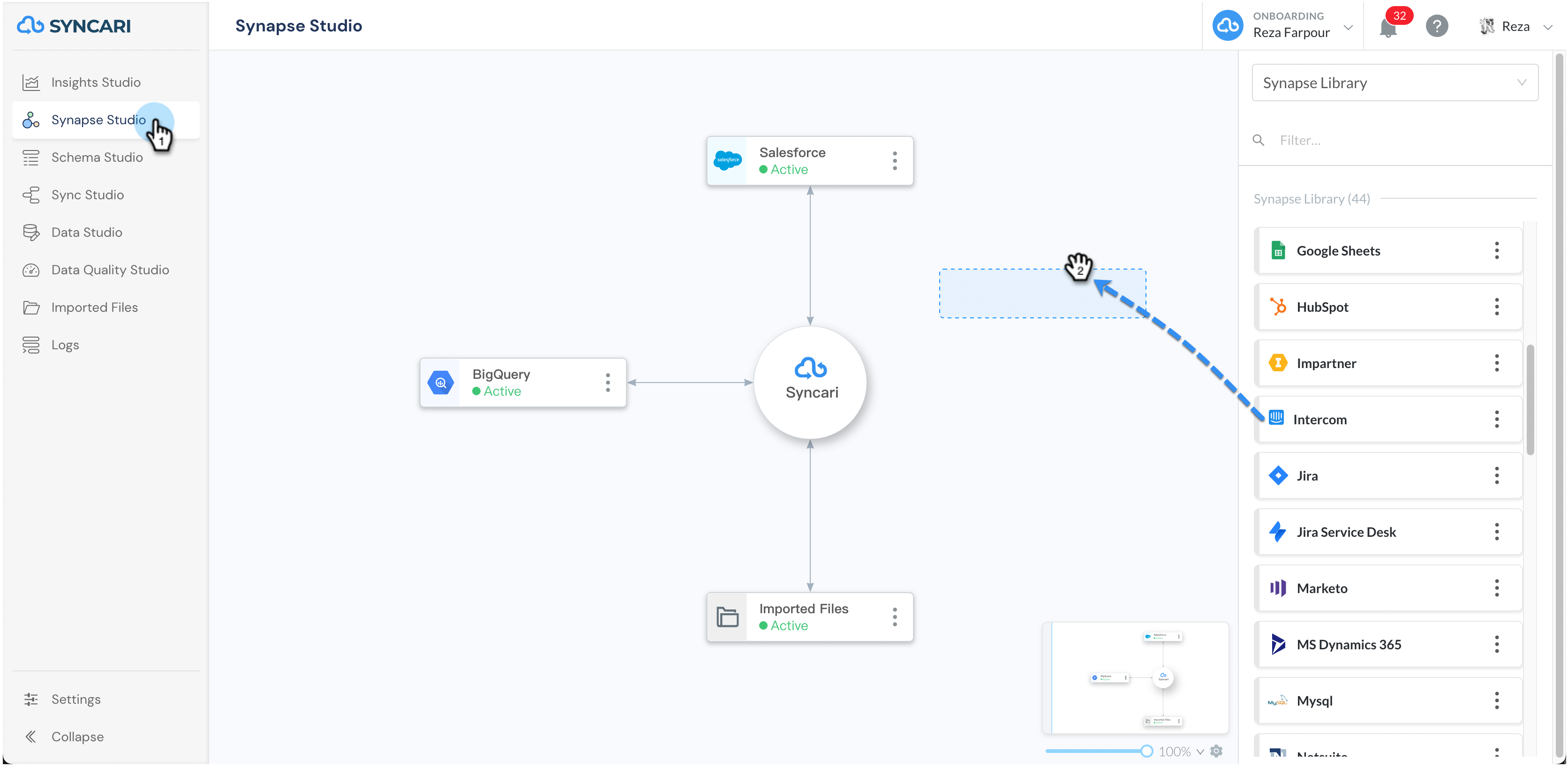Open Intercom options menu
The height and width of the screenshot is (767, 1568).
click(x=1496, y=419)
